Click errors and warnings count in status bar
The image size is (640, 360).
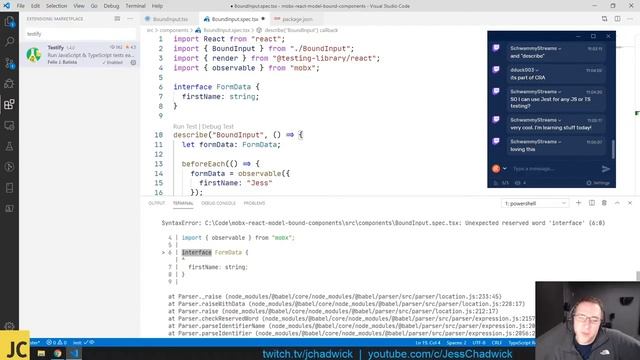(57, 342)
